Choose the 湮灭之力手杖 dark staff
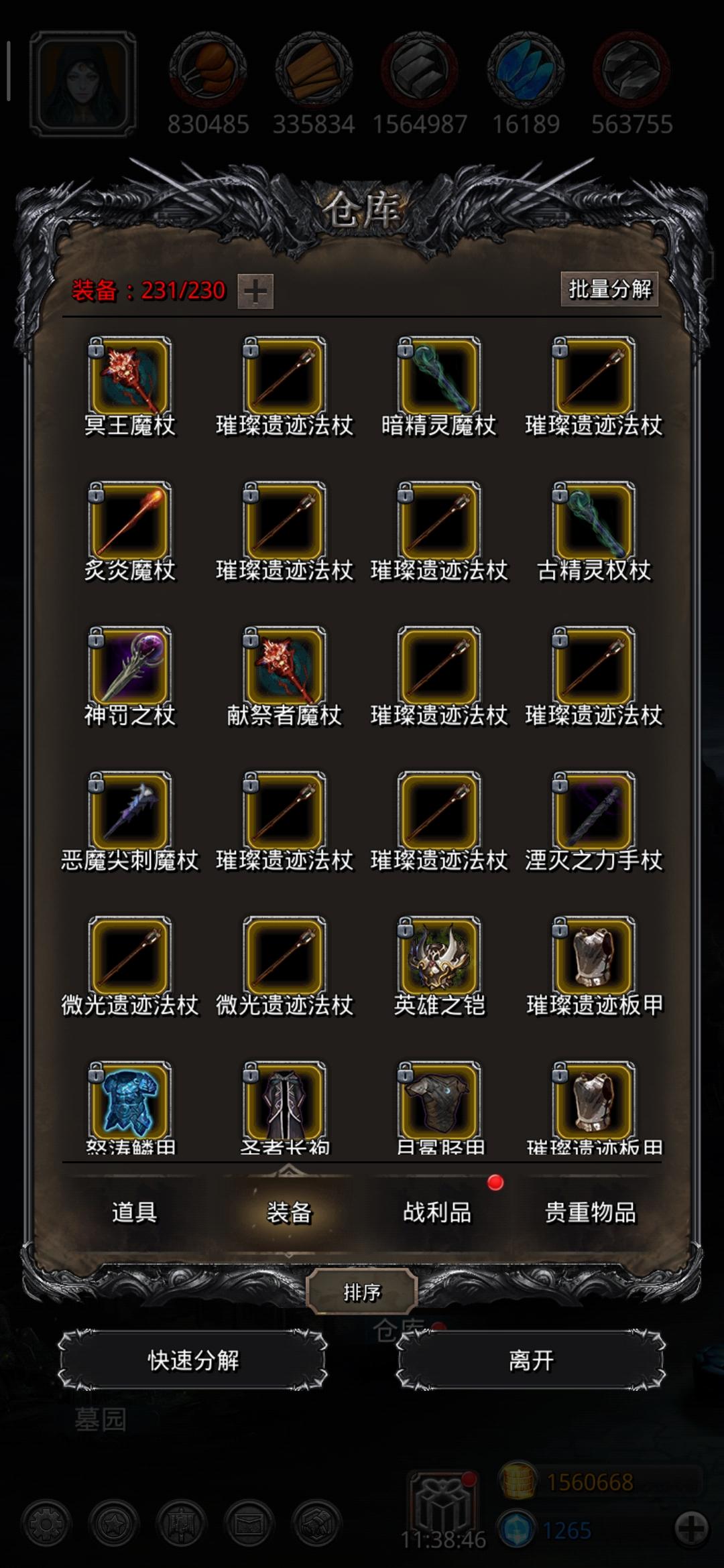Screen dimensions: 724x1568 pyautogui.click(x=594, y=811)
